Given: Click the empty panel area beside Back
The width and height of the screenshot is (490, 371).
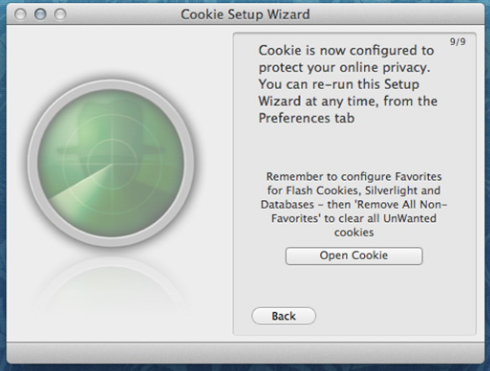Looking at the screenshot, I should click(x=393, y=316).
